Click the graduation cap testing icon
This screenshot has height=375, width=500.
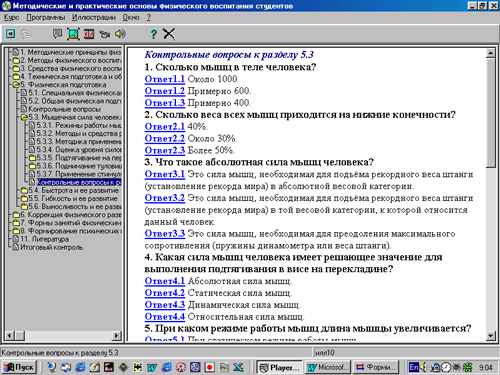click(x=105, y=34)
